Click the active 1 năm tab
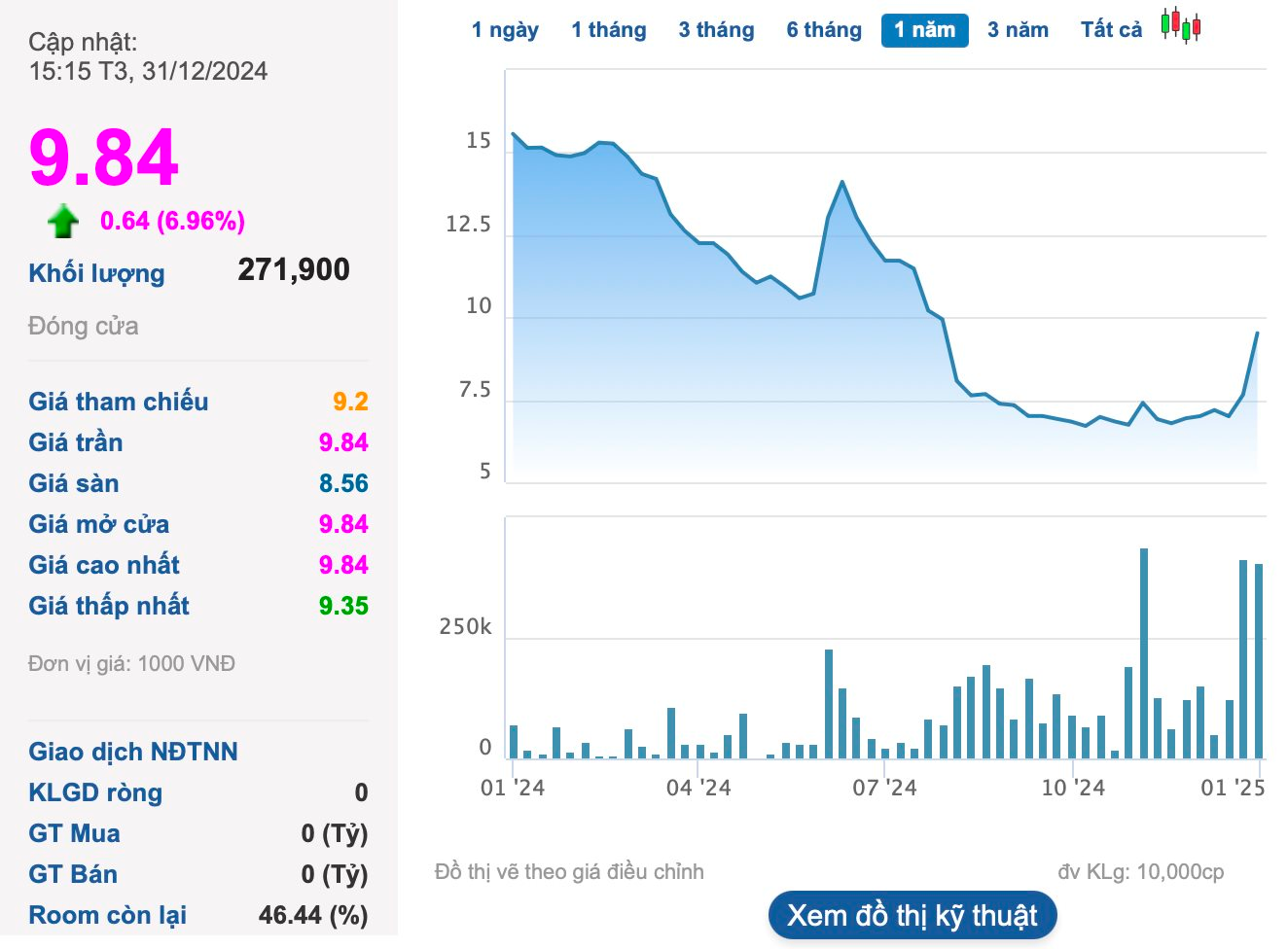 tap(924, 30)
